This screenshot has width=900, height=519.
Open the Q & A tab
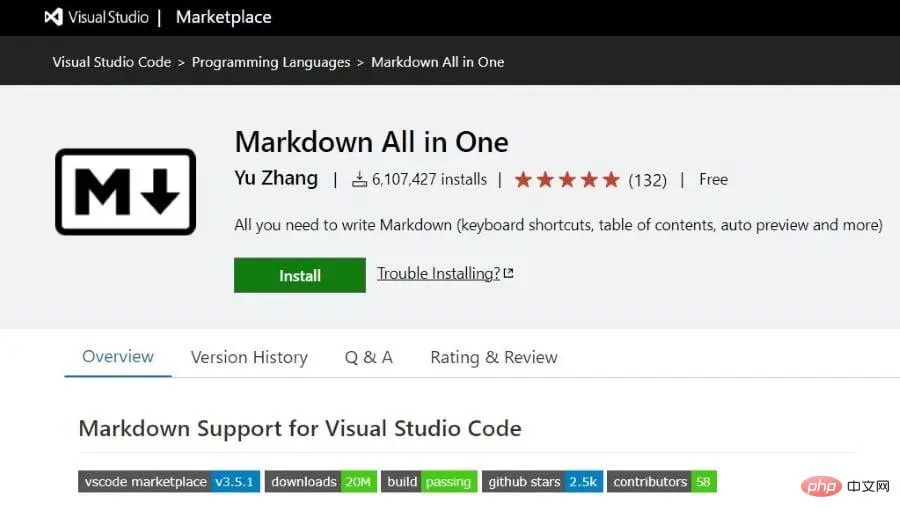[x=368, y=357]
